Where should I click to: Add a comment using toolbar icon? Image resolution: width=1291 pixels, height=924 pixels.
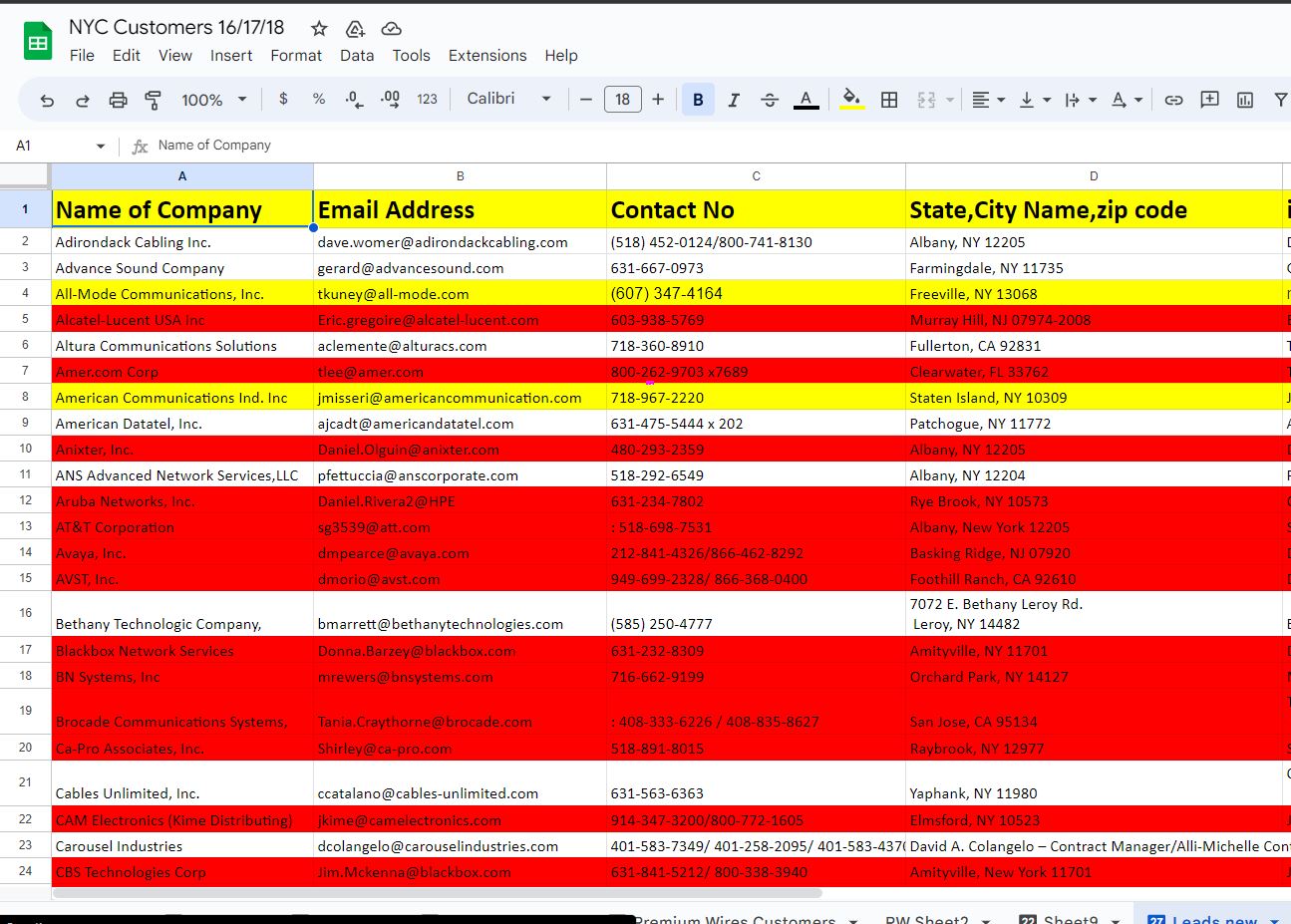point(1209,100)
